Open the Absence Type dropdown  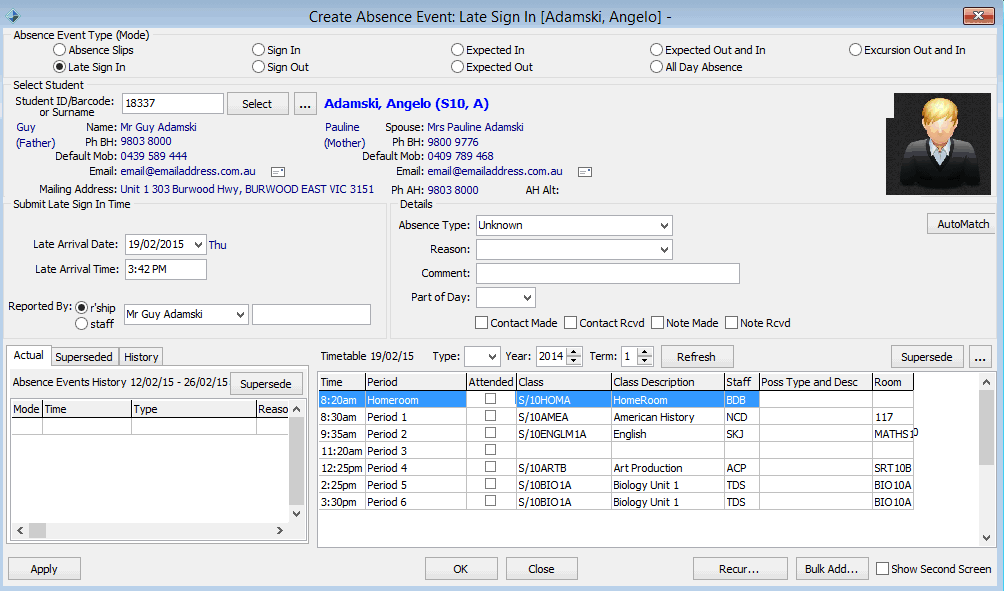(x=664, y=225)
